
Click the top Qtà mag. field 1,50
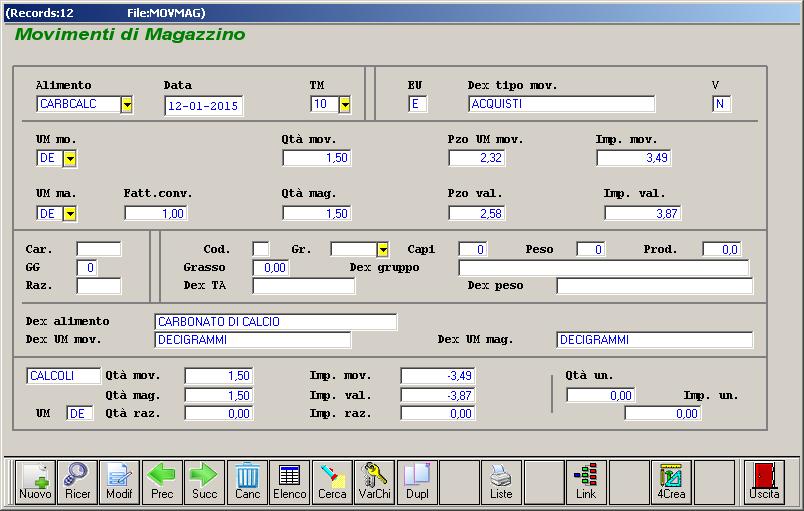[x=317, y=213]
